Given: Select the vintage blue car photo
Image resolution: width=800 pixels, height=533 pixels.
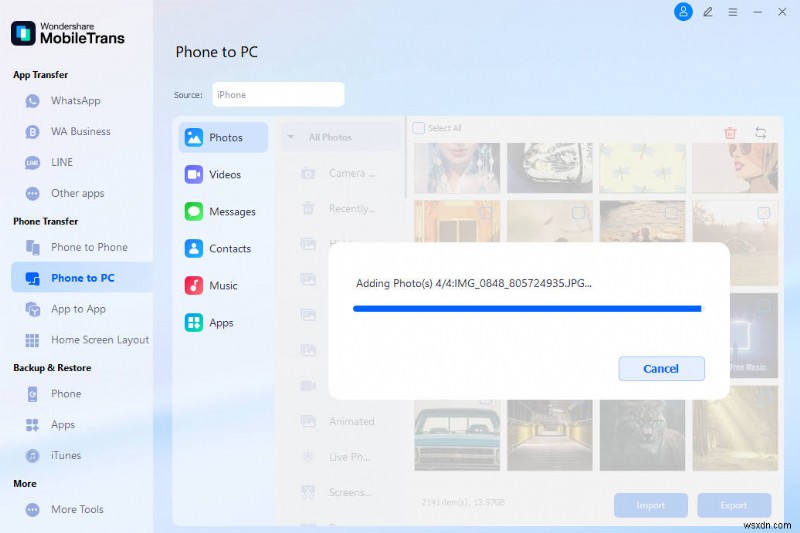Looking at the screenshot, I should click(x=457, y=435).
